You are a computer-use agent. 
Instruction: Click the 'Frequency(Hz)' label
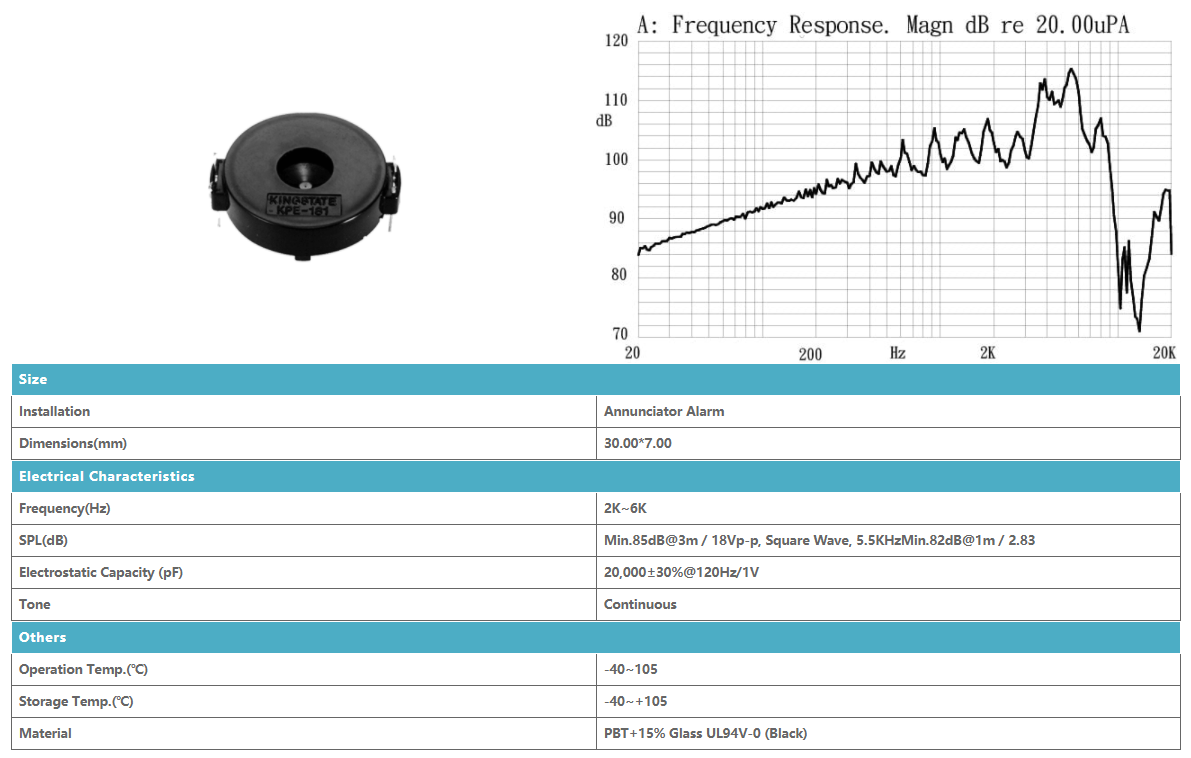coord(65,509)
